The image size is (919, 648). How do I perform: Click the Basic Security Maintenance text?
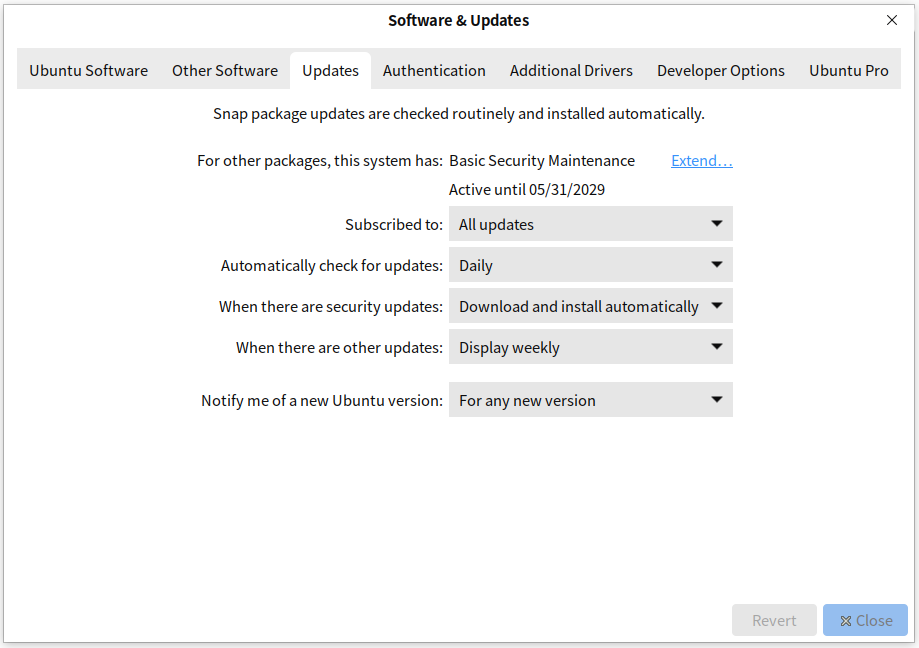(x=542, y=161)
